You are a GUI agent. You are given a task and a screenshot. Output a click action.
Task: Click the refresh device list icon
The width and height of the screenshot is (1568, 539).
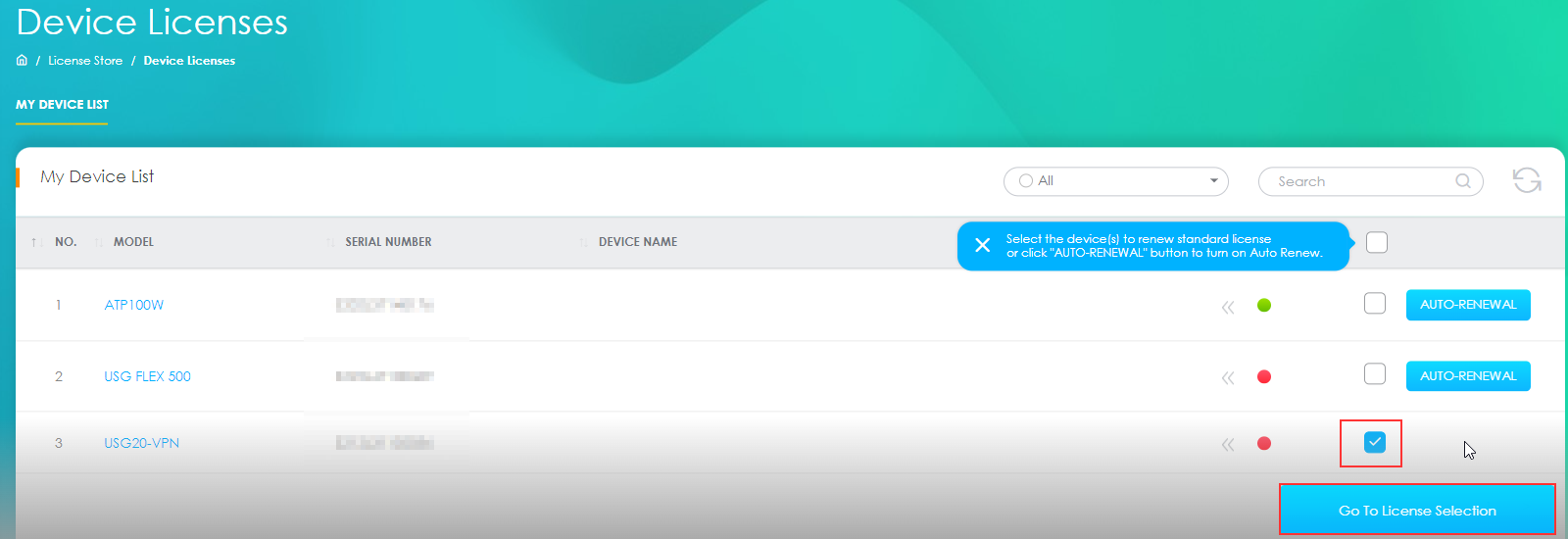pos(1526,180)
